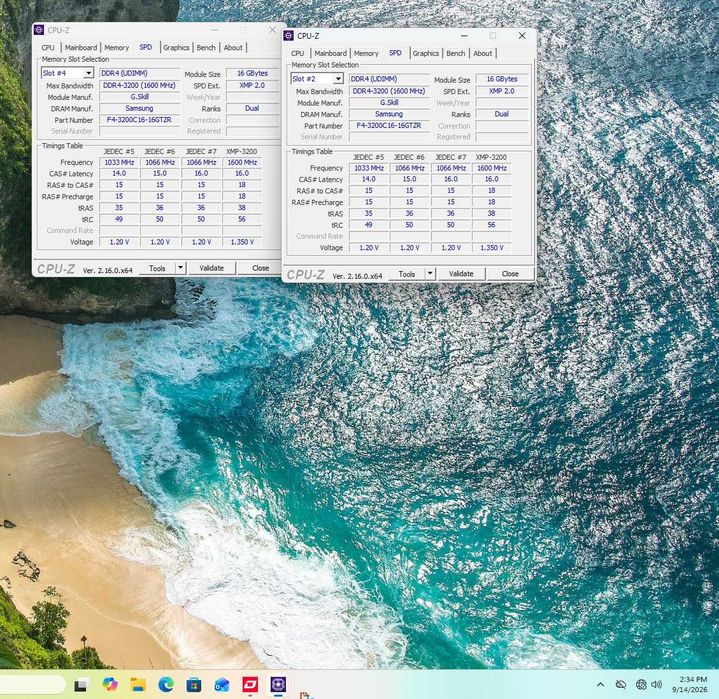Click Tools button in left CPU-Z window
Image resolution: width=719 pixels, height=699 pixels.
[x=157, y=268]
